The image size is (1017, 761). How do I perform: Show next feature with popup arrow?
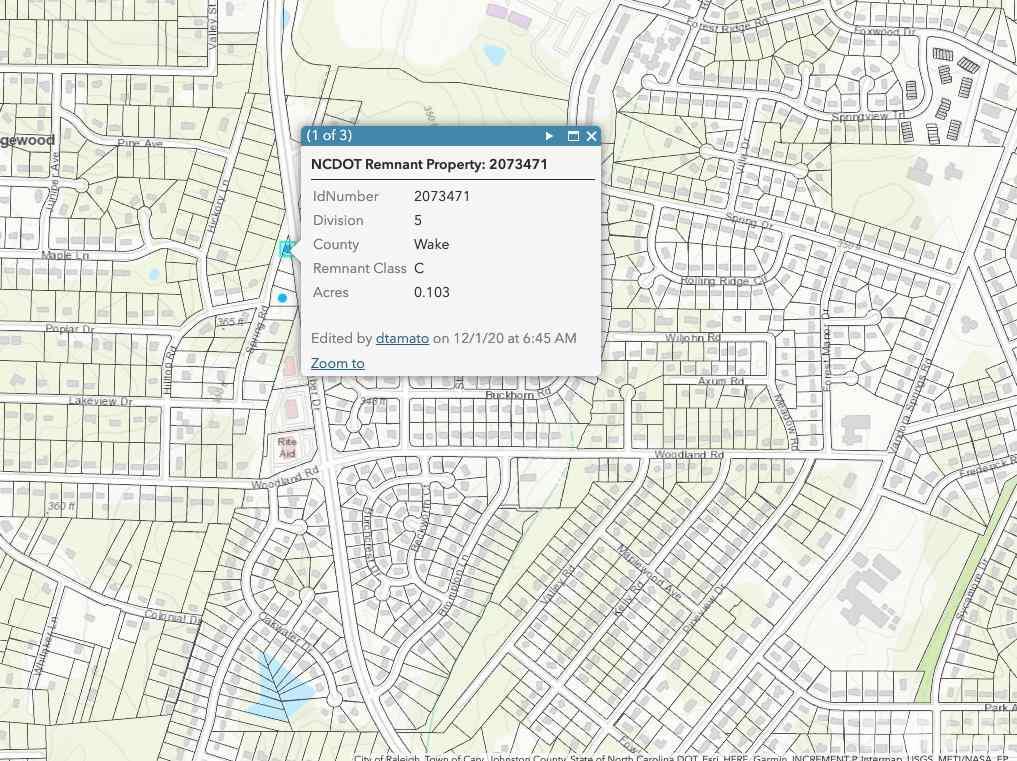pyautogui.click(x=549, y=136)
